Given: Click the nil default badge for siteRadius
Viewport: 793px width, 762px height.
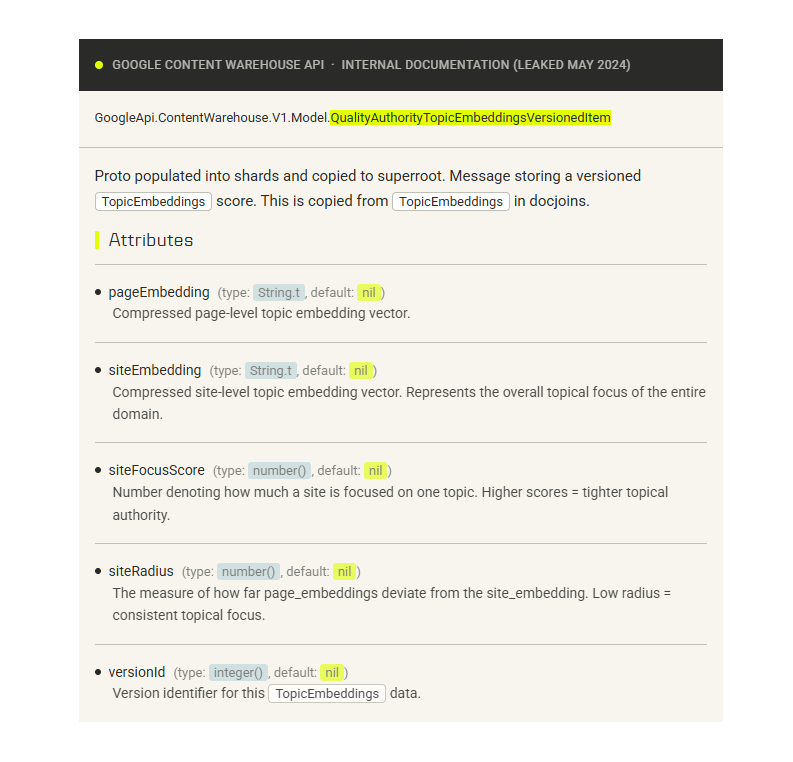Looking at the screenshot, I should [344, 572].
